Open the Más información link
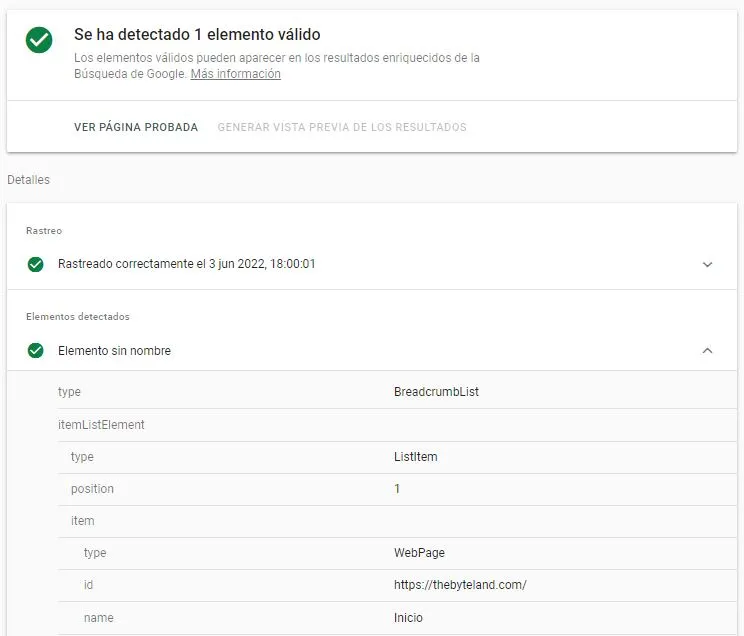Image resolution: width=744 pixels, height=636 pixels. pos(235,74)
